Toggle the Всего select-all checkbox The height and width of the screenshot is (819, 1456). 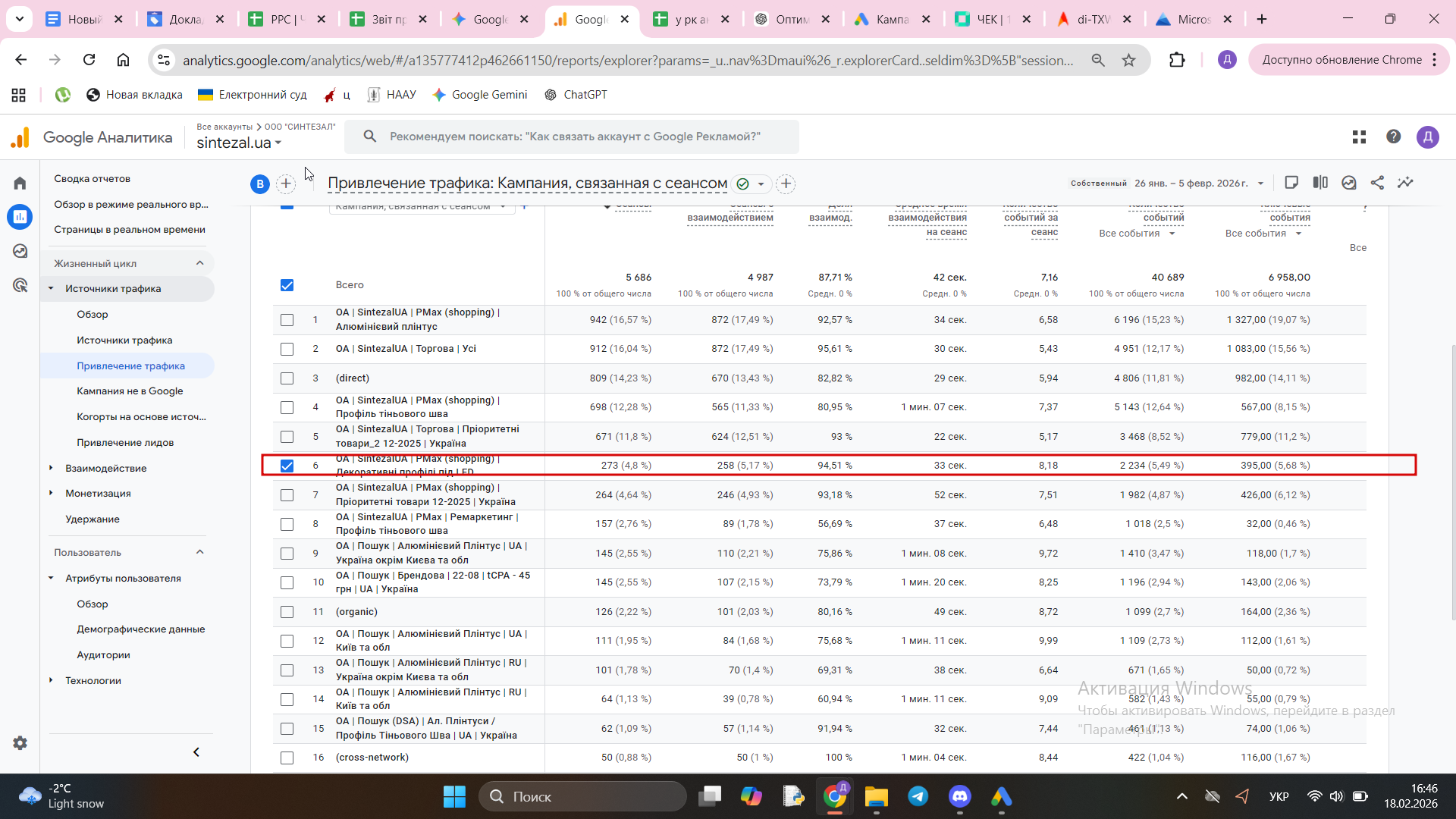(x=287, y=285)
